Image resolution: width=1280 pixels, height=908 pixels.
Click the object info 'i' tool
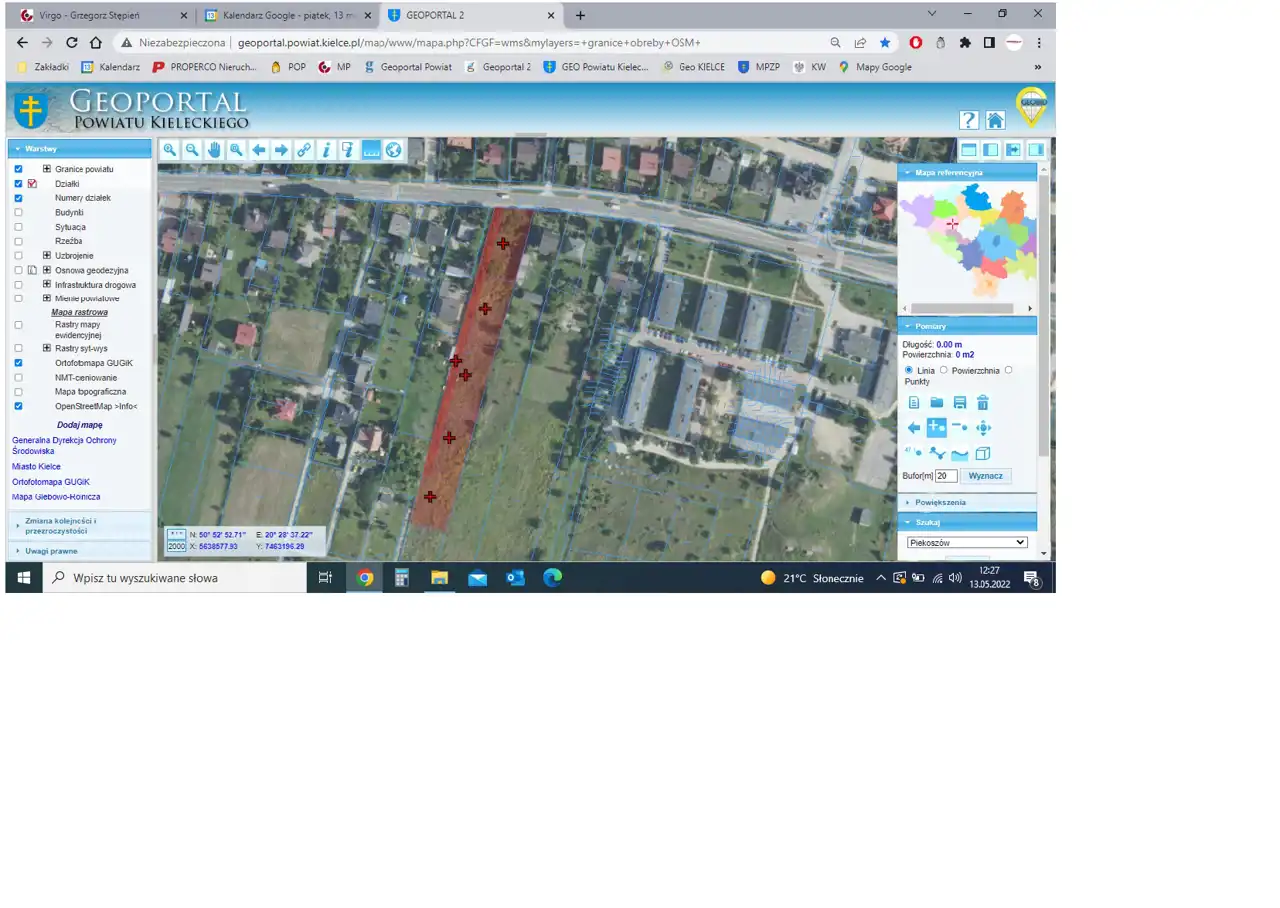tap(326, 150)
